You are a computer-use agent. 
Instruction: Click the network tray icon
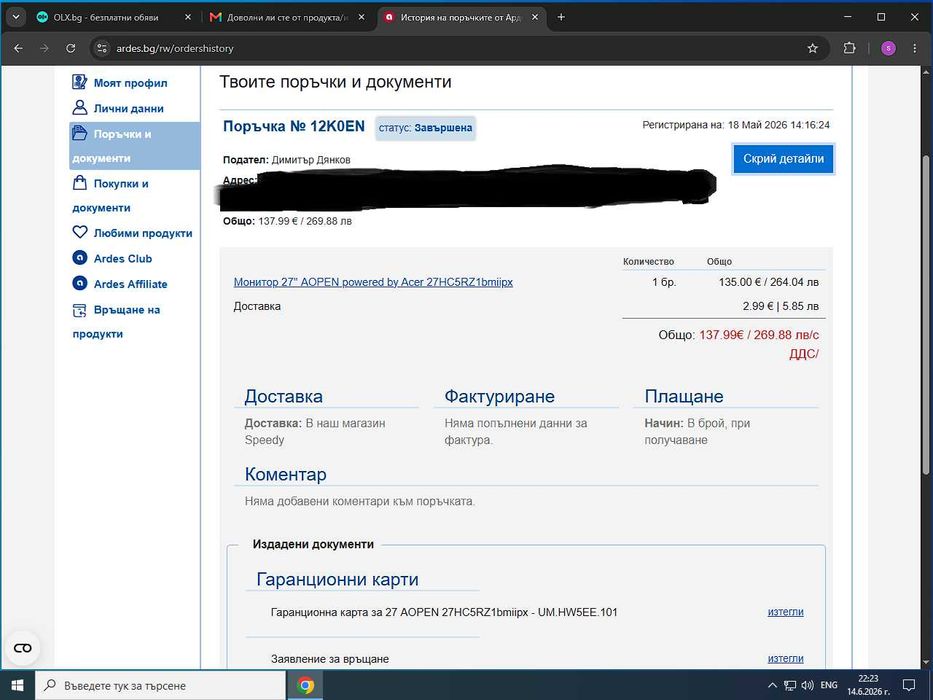[790, 685]
